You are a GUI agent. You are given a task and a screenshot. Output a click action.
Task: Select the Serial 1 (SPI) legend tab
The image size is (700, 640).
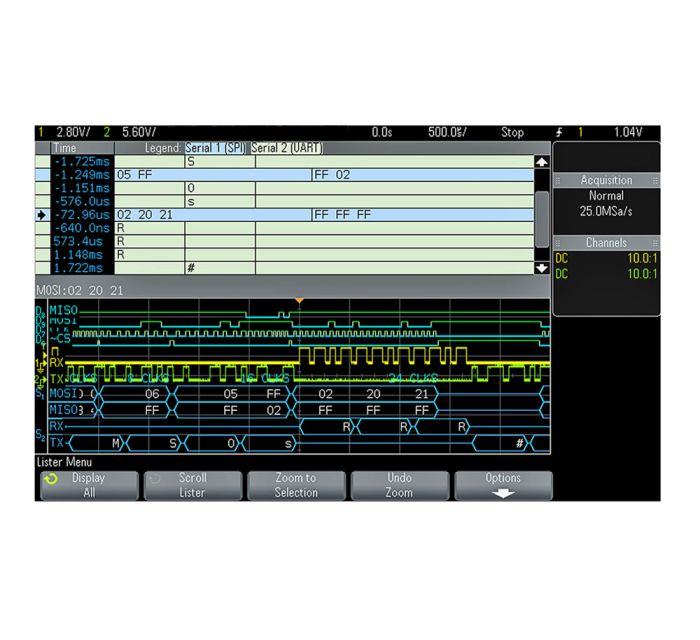[215, 148]
